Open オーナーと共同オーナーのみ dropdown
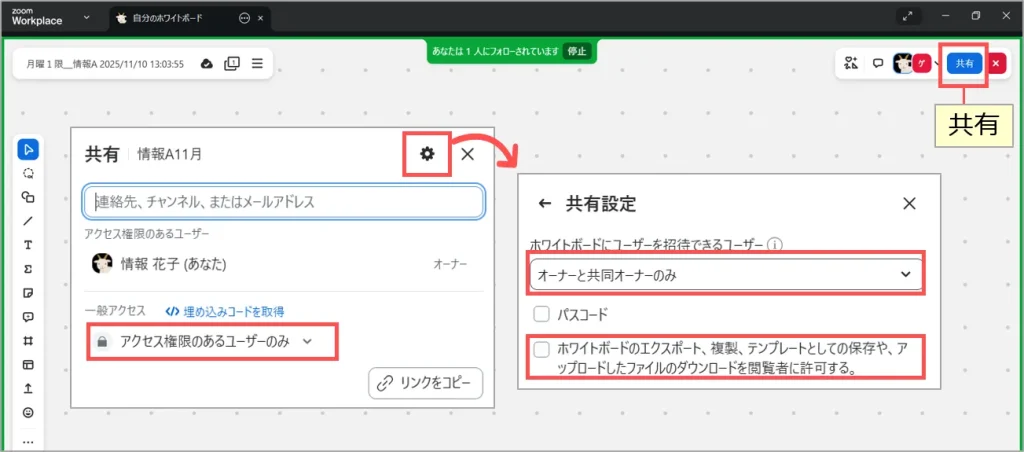Image resolution: width=1024 pixels, height=452 pixels. click(725, 274)
